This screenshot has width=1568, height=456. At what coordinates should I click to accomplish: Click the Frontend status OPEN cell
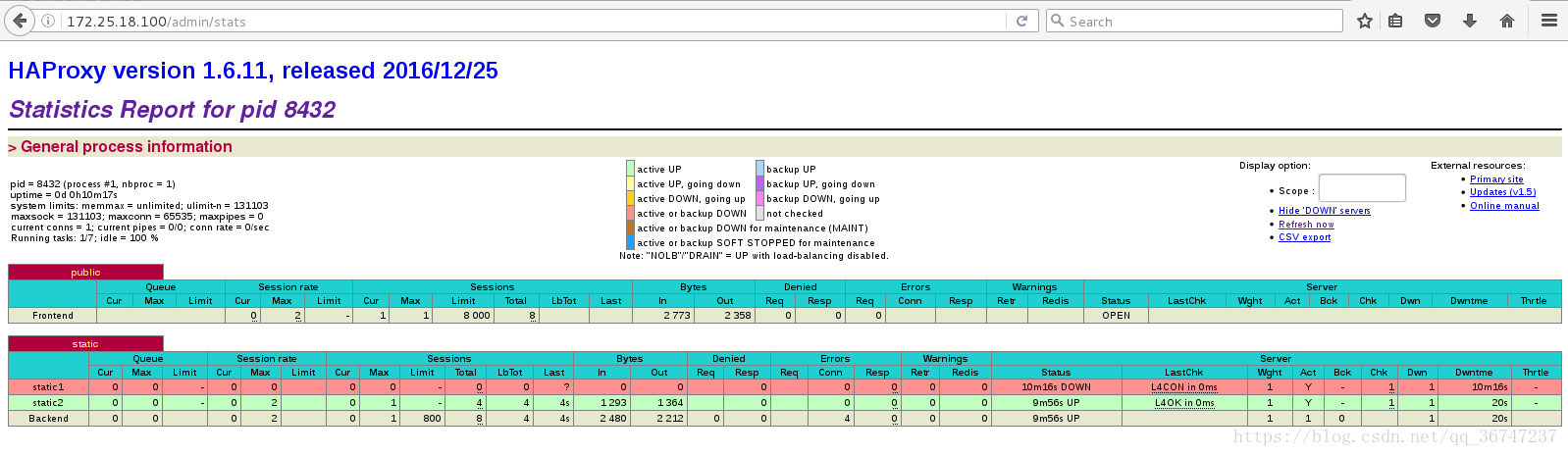(x=1117, y=316)
